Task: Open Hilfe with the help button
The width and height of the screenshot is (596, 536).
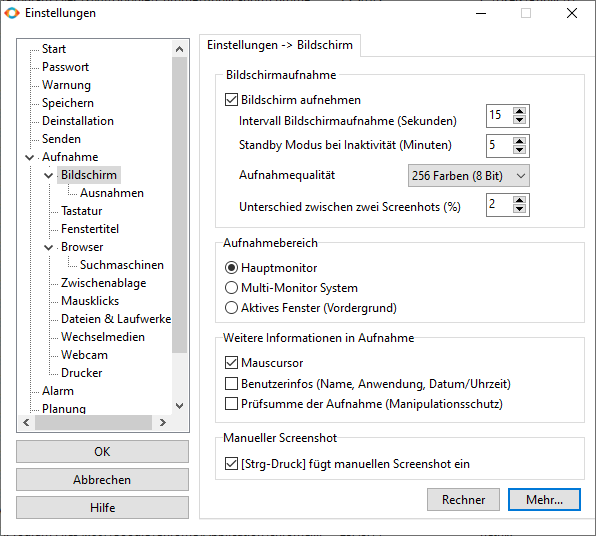Action: (x=102, y=507)
